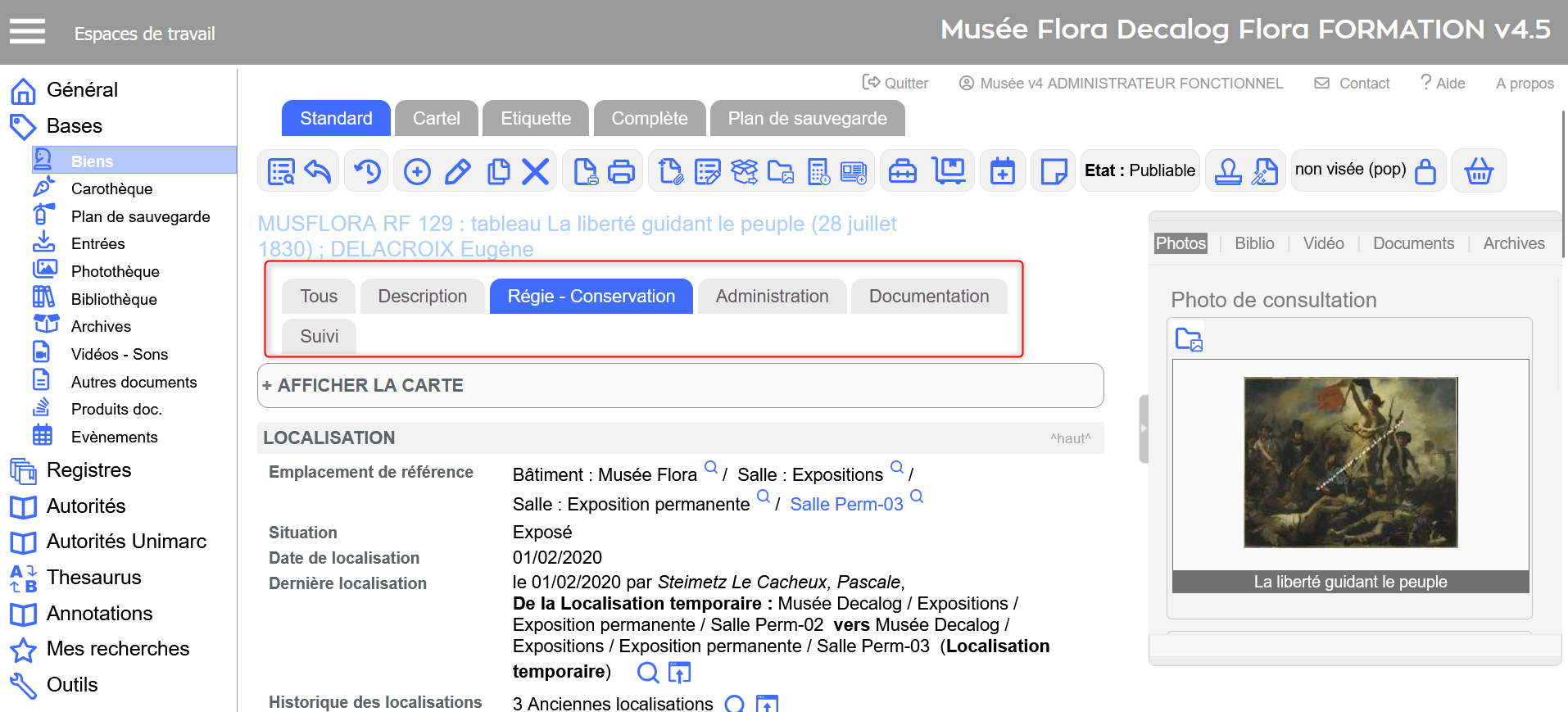Click the sticky note icon
The height and width of the screenshot is (712, 1568).
click(1053, 172)
